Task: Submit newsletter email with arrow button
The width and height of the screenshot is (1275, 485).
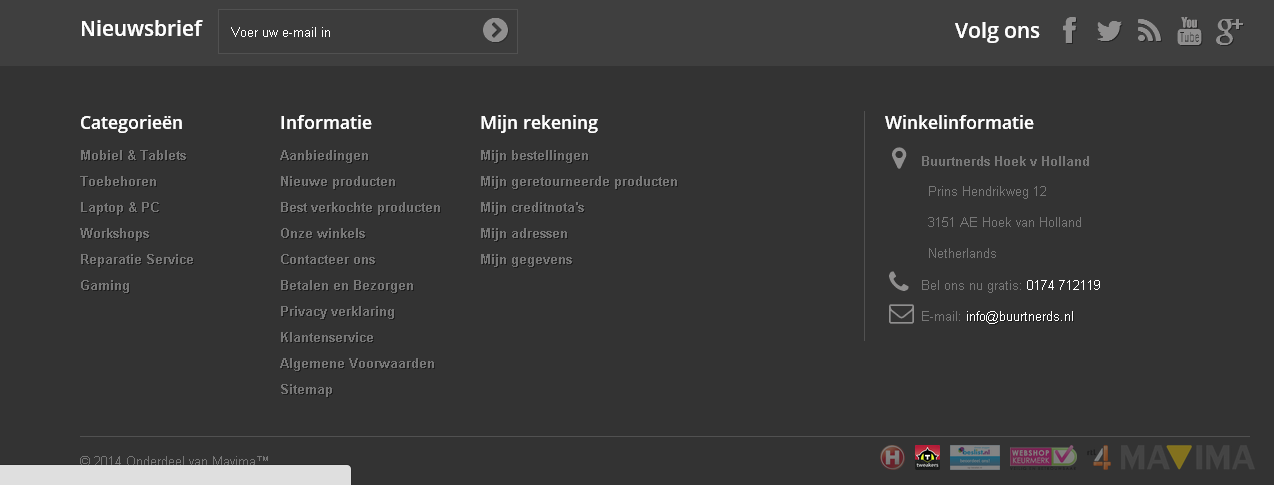Action: click(495, 31)
